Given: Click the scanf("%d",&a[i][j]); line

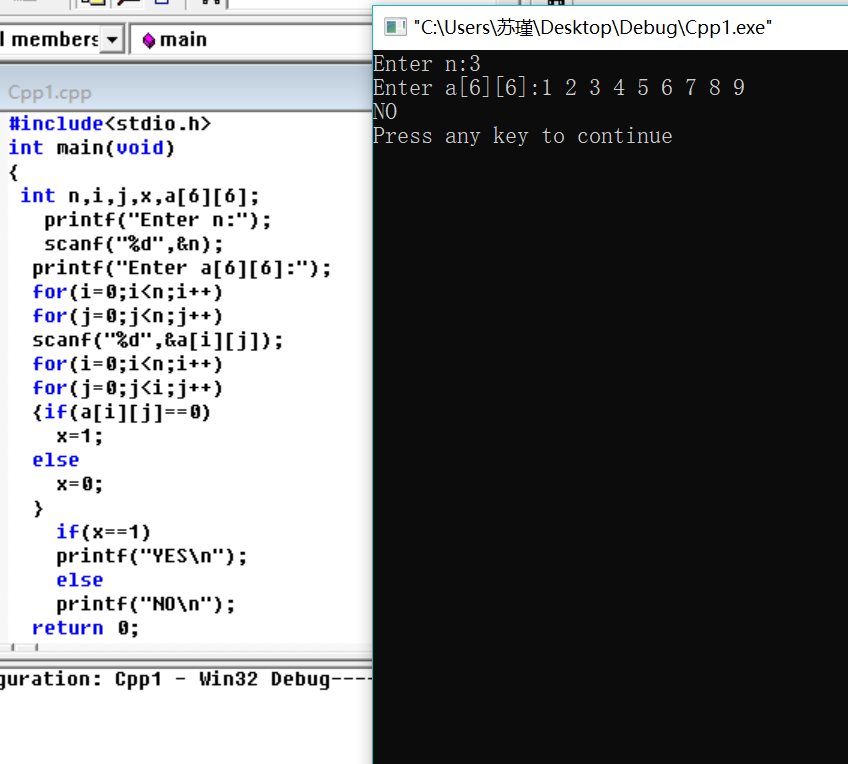Looking at the screenshot, I should pos(157,340).
